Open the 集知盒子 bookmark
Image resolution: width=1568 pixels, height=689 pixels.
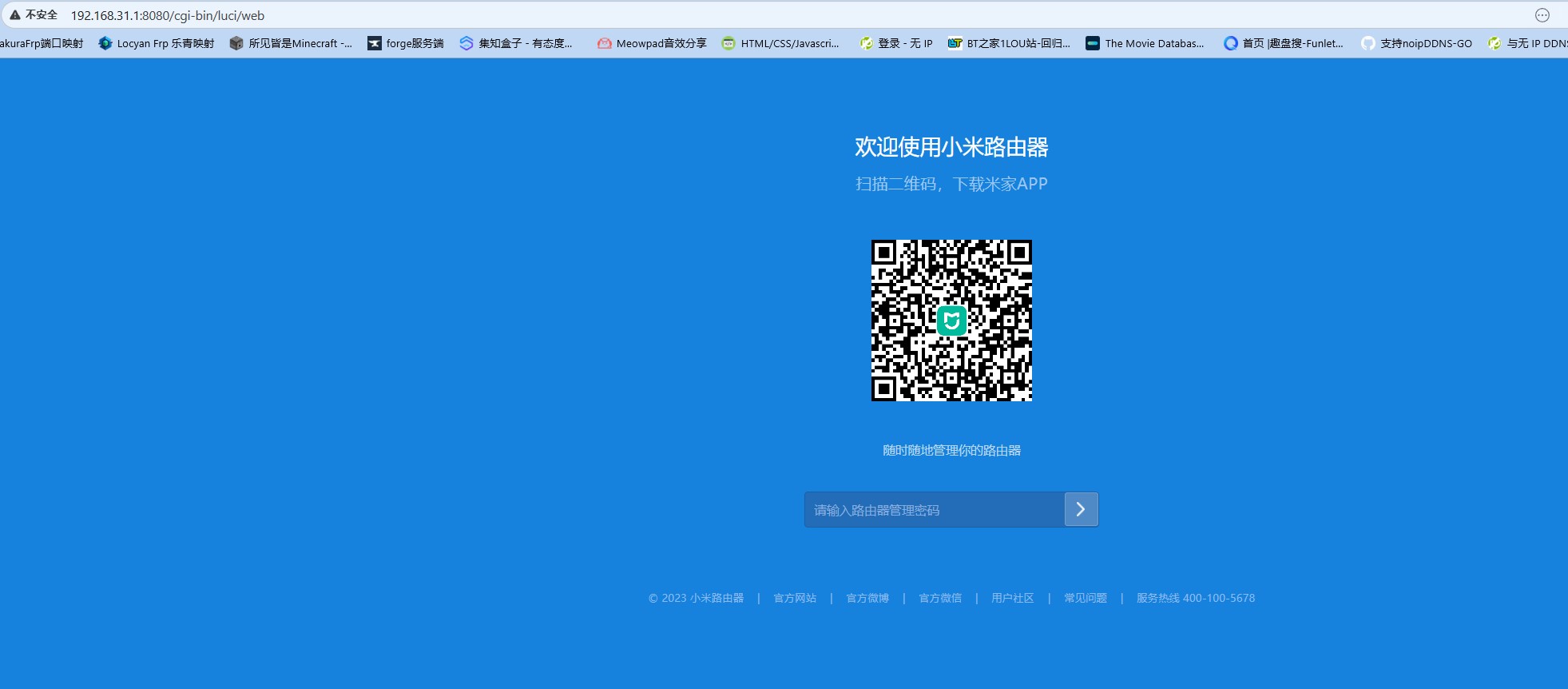pyautogui.click(x=516, y=43)
